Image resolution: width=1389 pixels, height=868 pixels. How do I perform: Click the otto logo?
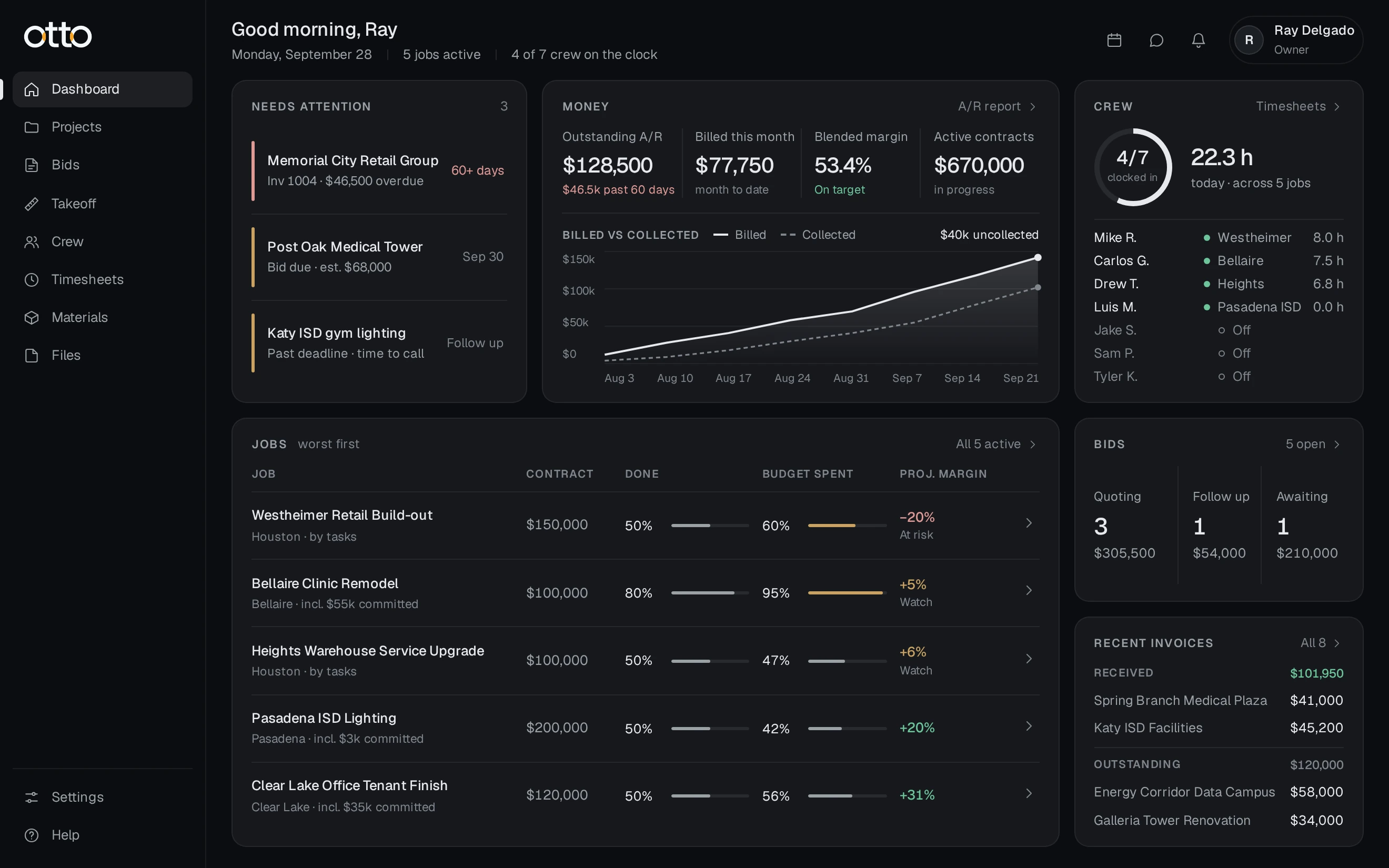58,35
